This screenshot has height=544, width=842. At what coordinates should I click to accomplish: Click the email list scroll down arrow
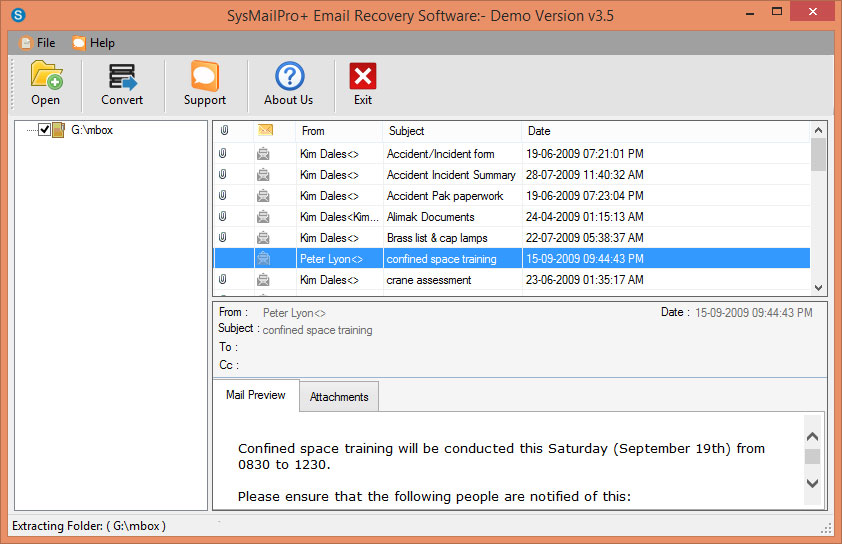(x=818, y=288)
